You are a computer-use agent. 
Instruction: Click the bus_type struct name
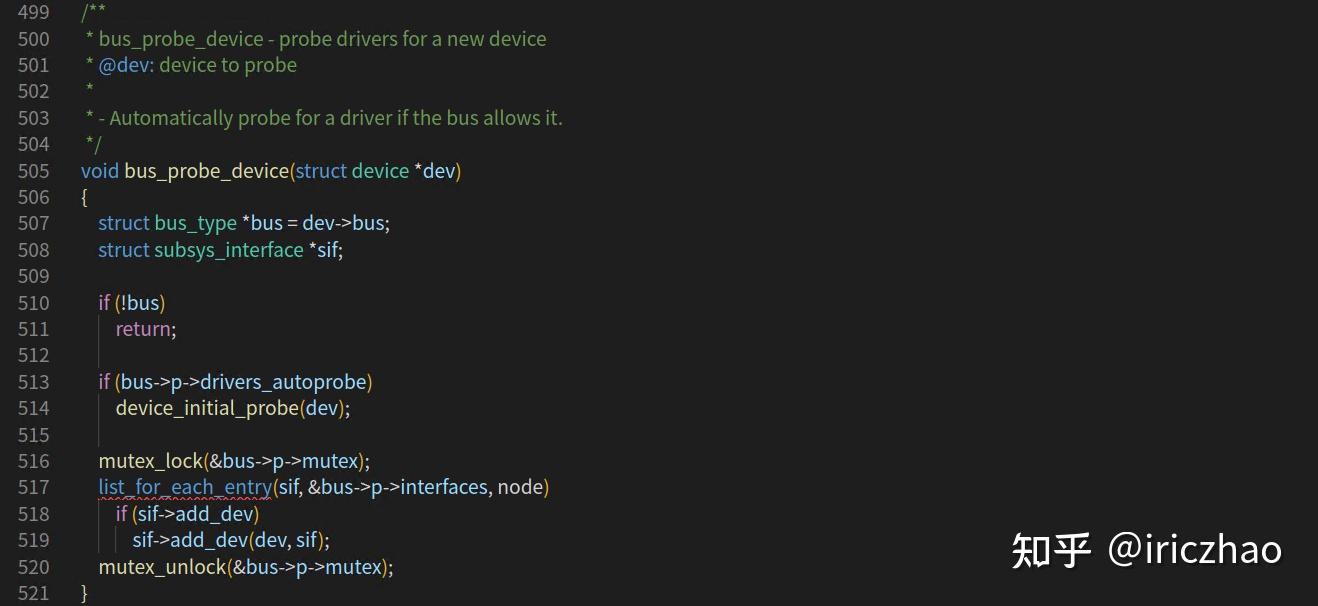click(x=195, y=223)
